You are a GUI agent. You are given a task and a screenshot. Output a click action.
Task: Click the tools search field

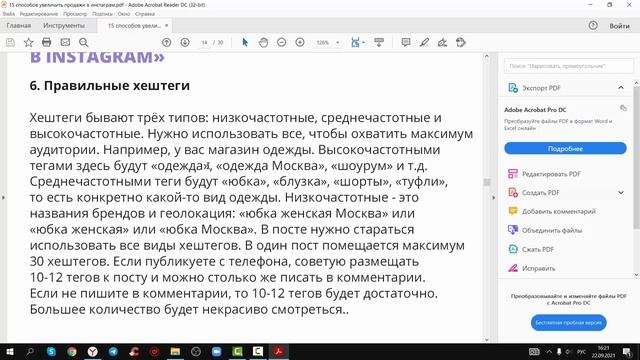[x=568, y=66]
